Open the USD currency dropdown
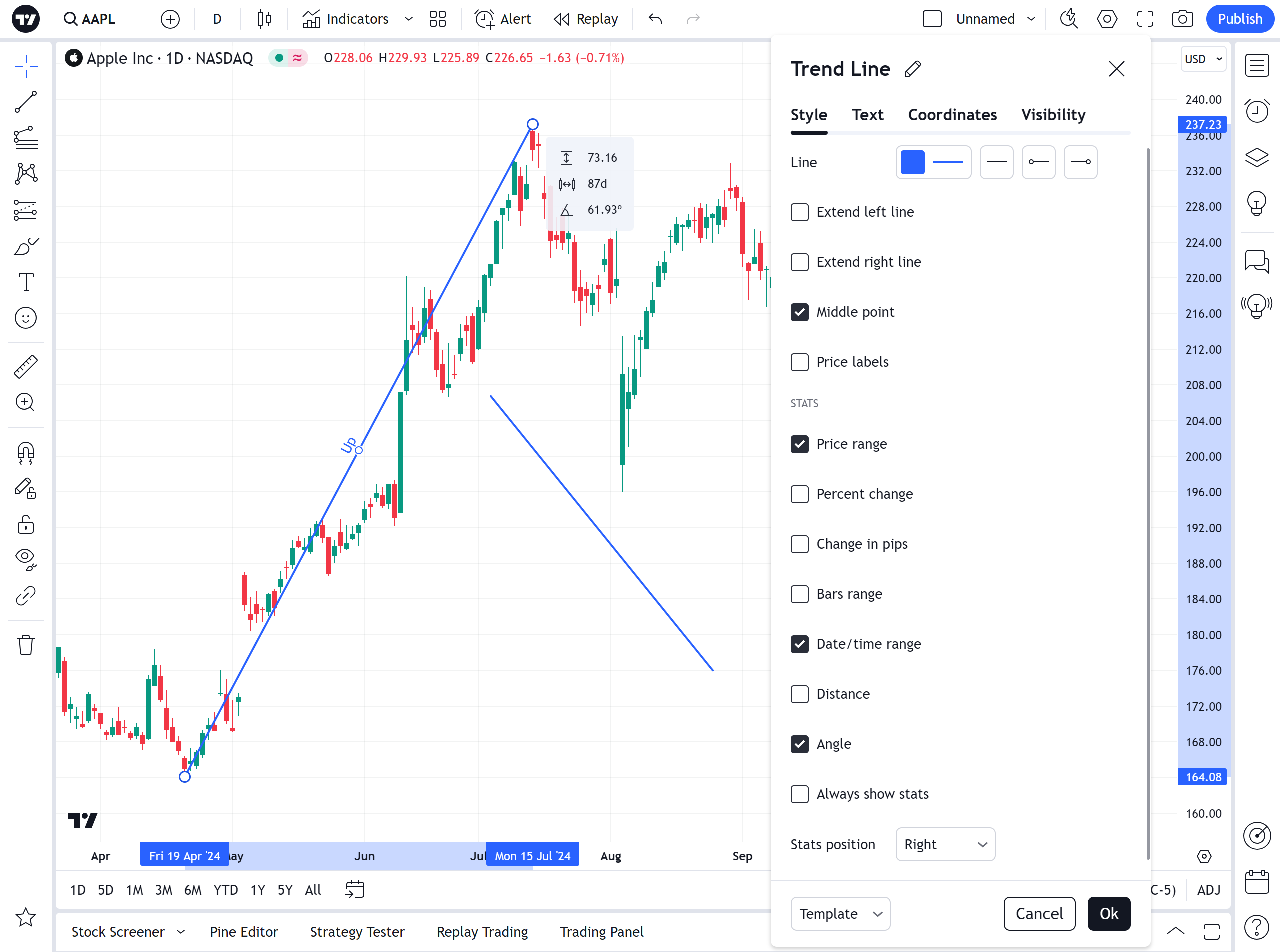The image size is (1280, 952). pos(1203,59)
